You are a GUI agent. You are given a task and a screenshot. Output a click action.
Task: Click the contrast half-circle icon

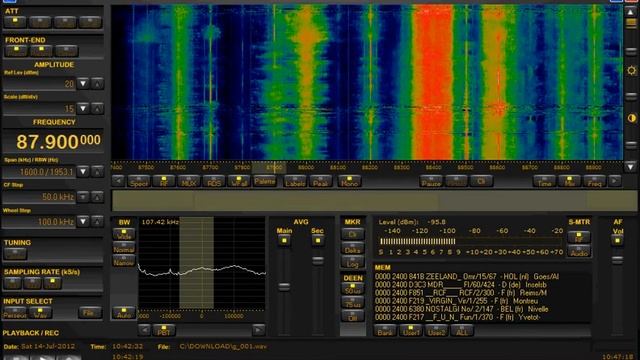pyautogui.click(x=631, y=118)
